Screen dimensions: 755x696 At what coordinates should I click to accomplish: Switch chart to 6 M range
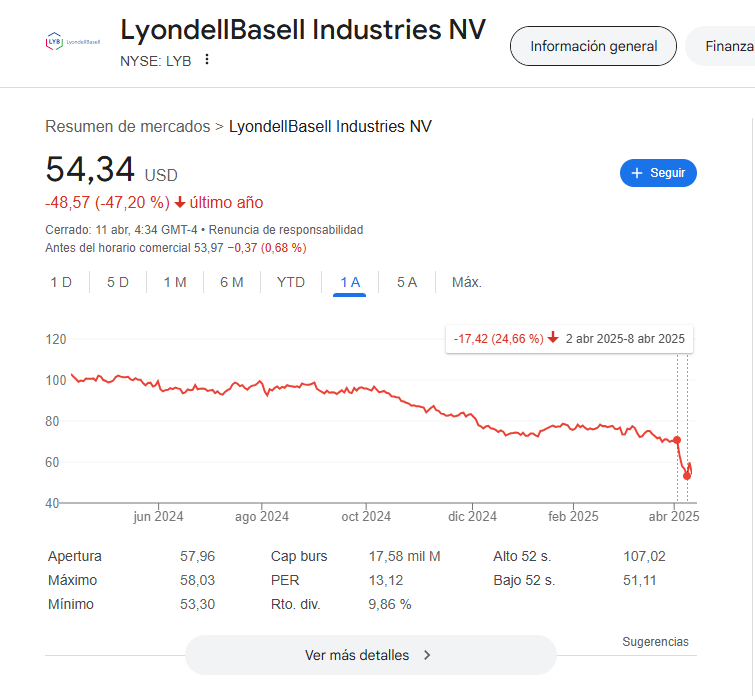tap(232, 282)
